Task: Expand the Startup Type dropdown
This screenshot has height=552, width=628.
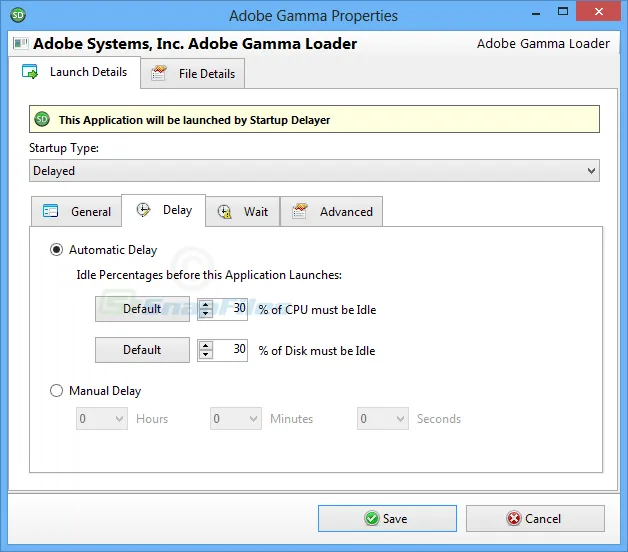Action: point(314,171)
